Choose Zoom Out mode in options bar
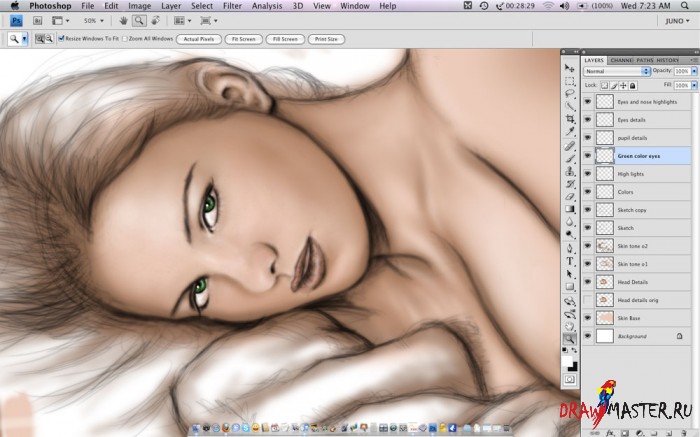Image resolution: width=700 pixels, height=437 pixels. point(49,39)
